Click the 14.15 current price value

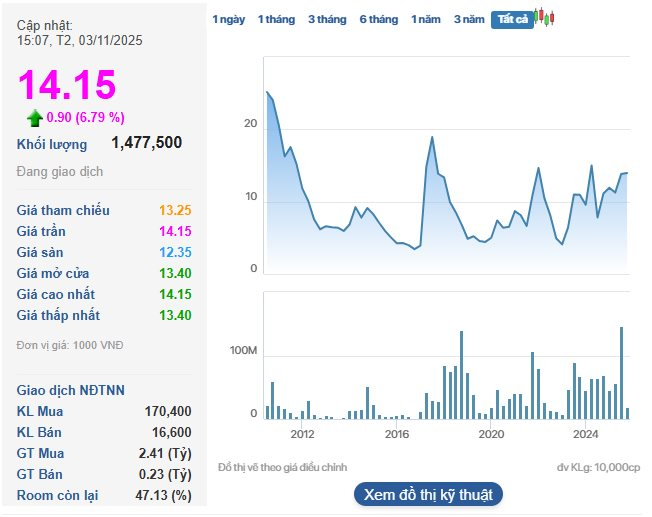pos(67,85)
